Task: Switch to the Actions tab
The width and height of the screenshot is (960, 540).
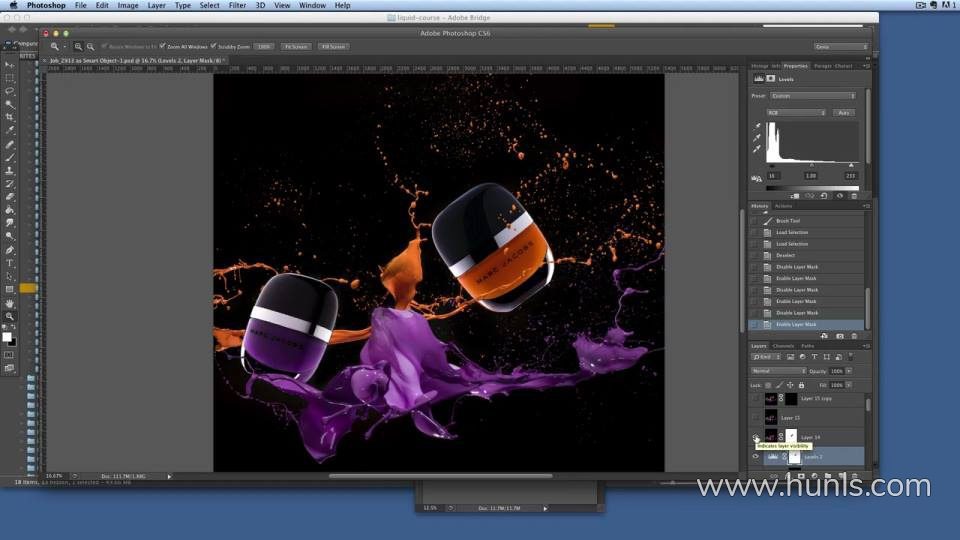Action: 783,206
